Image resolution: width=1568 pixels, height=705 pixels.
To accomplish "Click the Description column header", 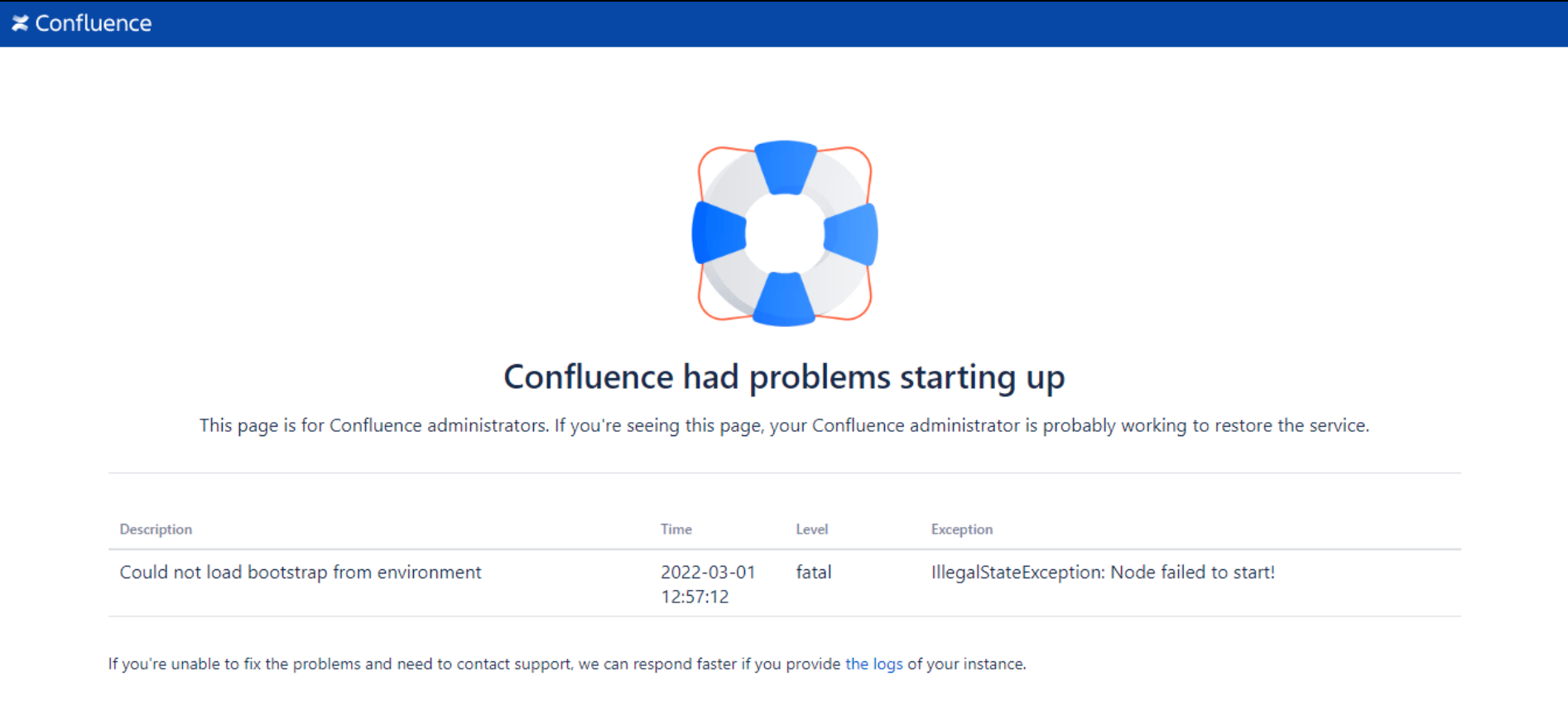I will (x=156, y=529).
